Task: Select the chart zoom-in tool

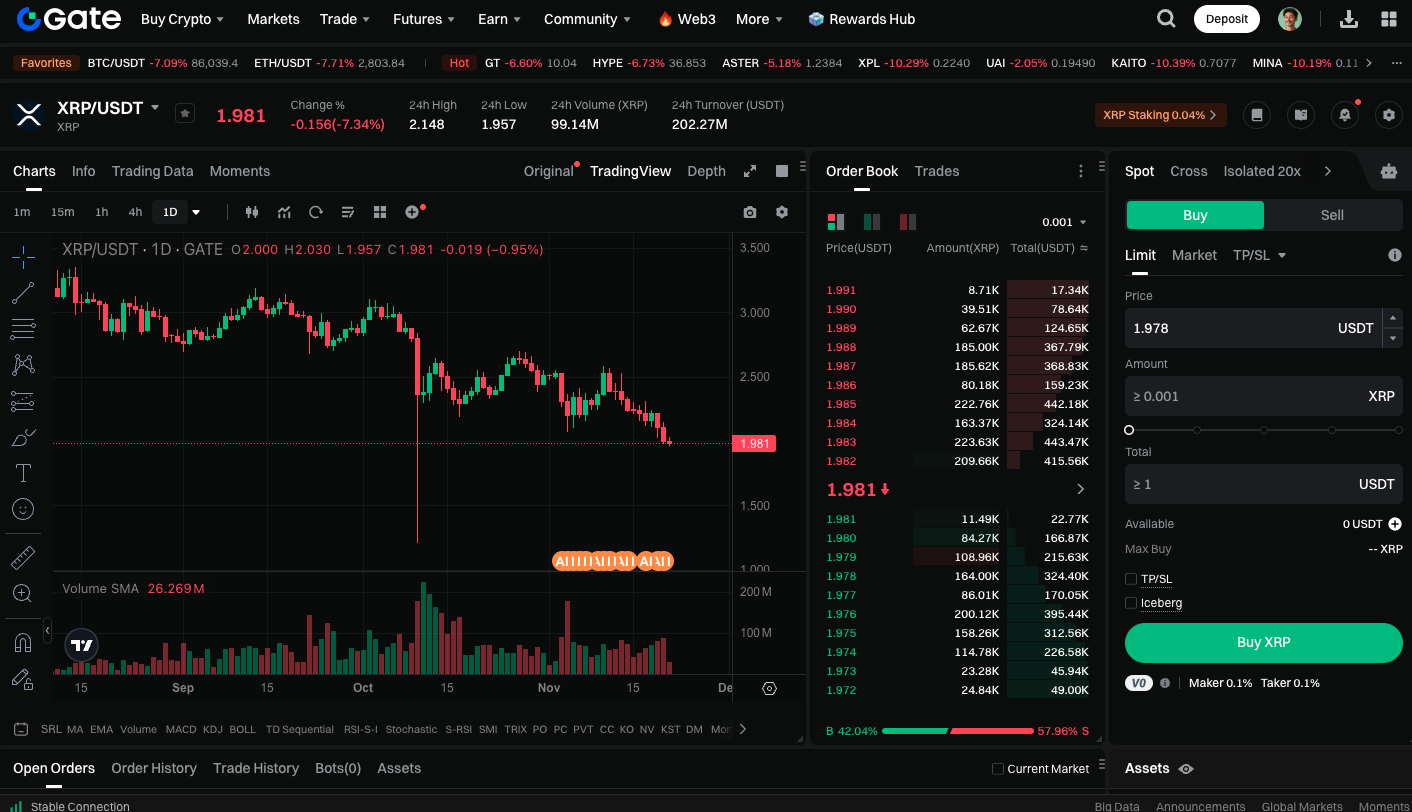Action: (x=23, y=593)
